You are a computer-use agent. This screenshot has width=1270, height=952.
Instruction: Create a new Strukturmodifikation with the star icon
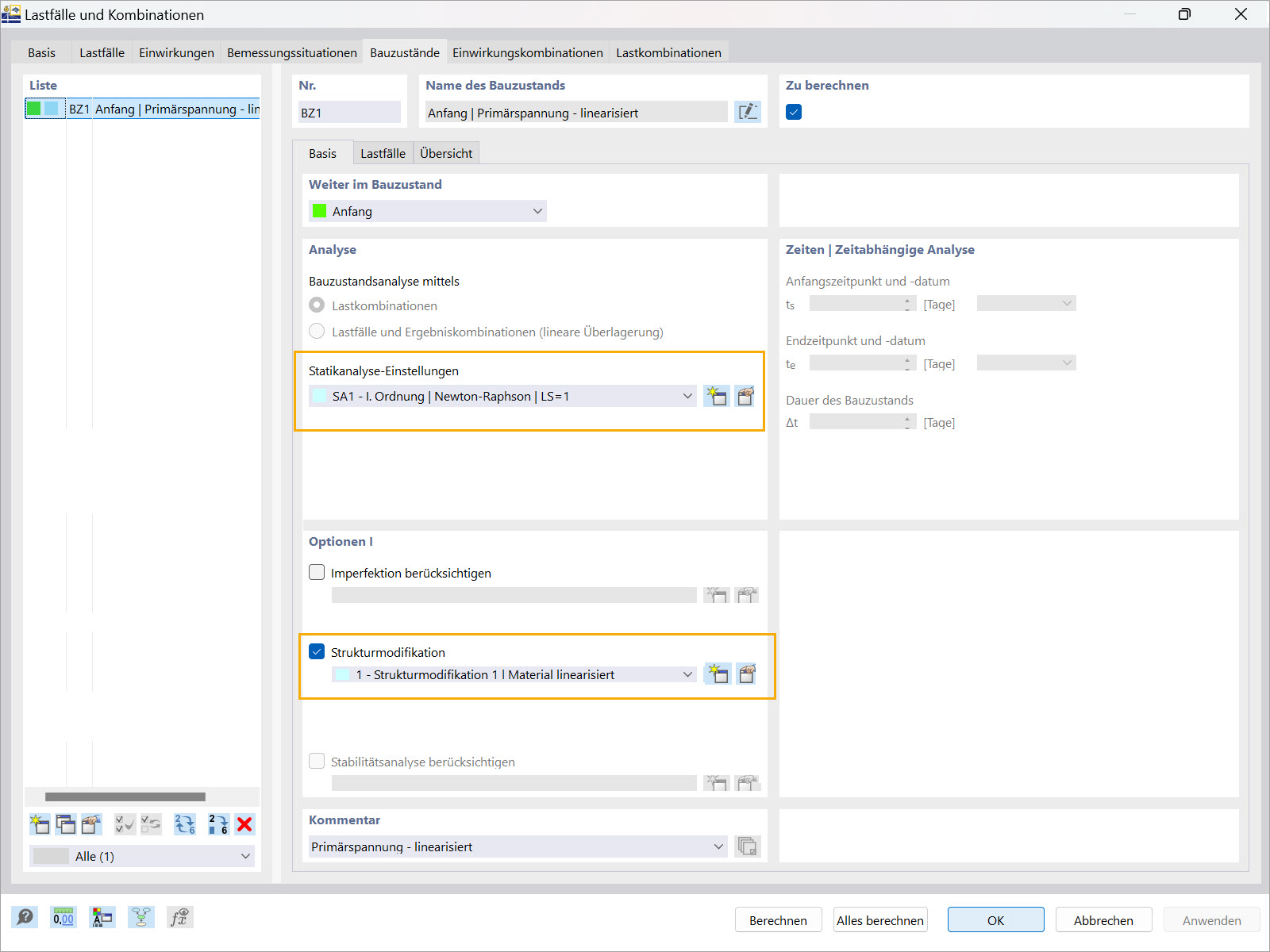(718, 674)
